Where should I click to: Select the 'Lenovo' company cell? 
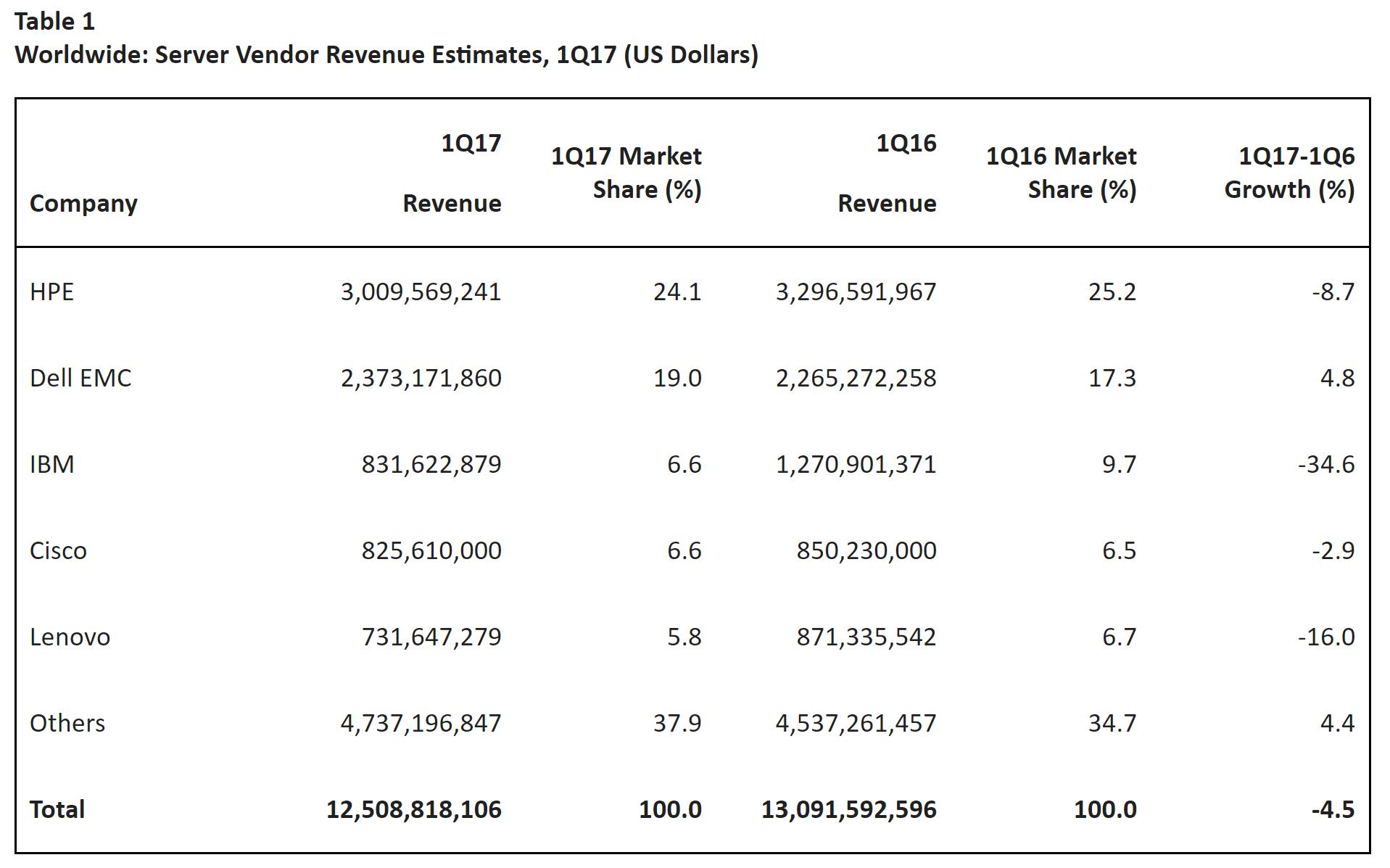(70, 637)
